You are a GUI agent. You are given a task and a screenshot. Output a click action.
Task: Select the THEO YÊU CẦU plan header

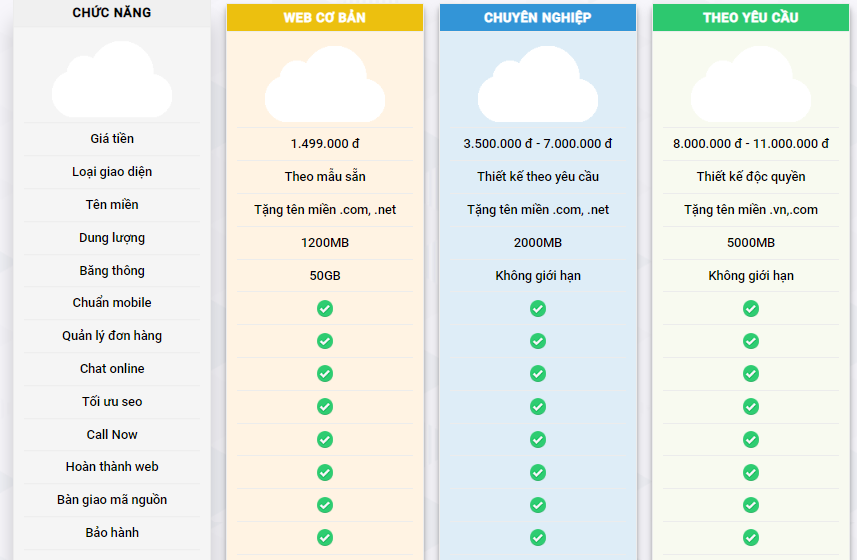(751, 18)
